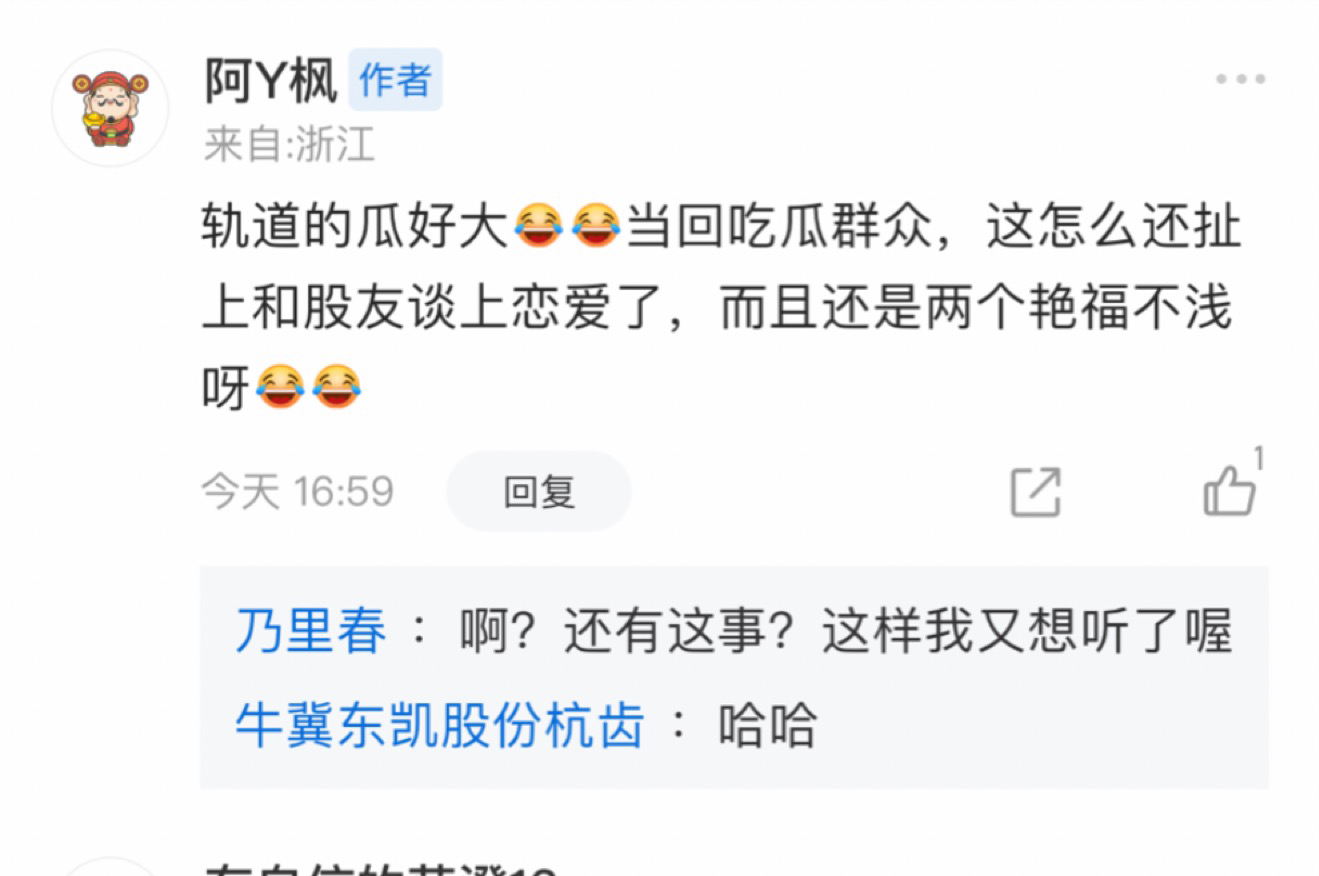1319x876 pixels.
Task: Open 乃里春 user profile link
Action: [x=311, y=632]
